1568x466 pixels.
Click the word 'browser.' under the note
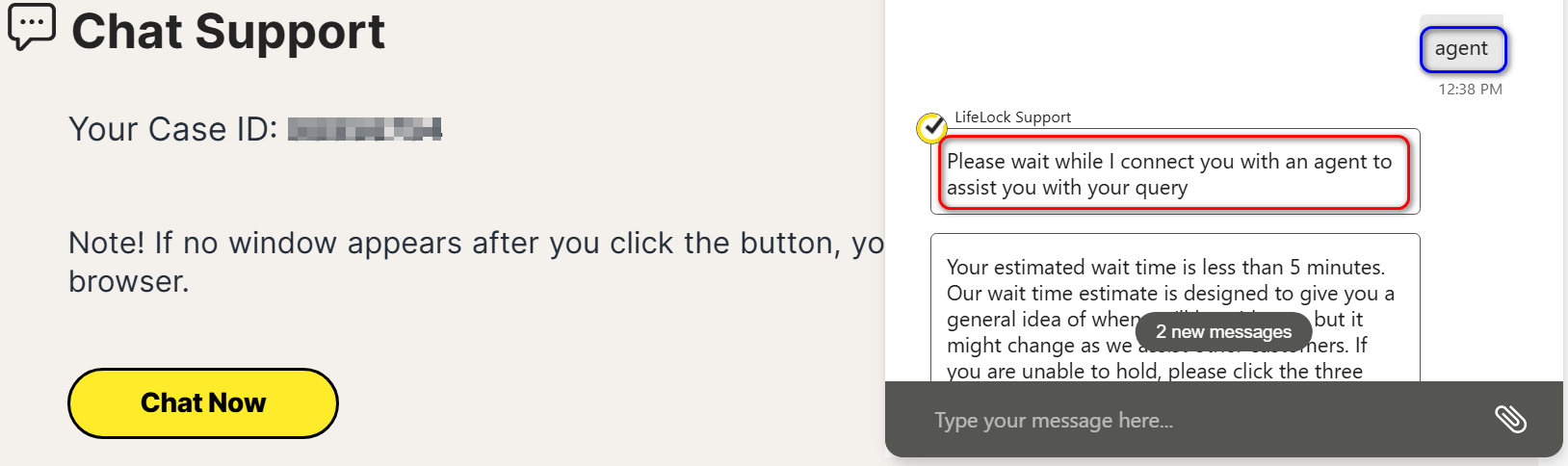(129, 281)
